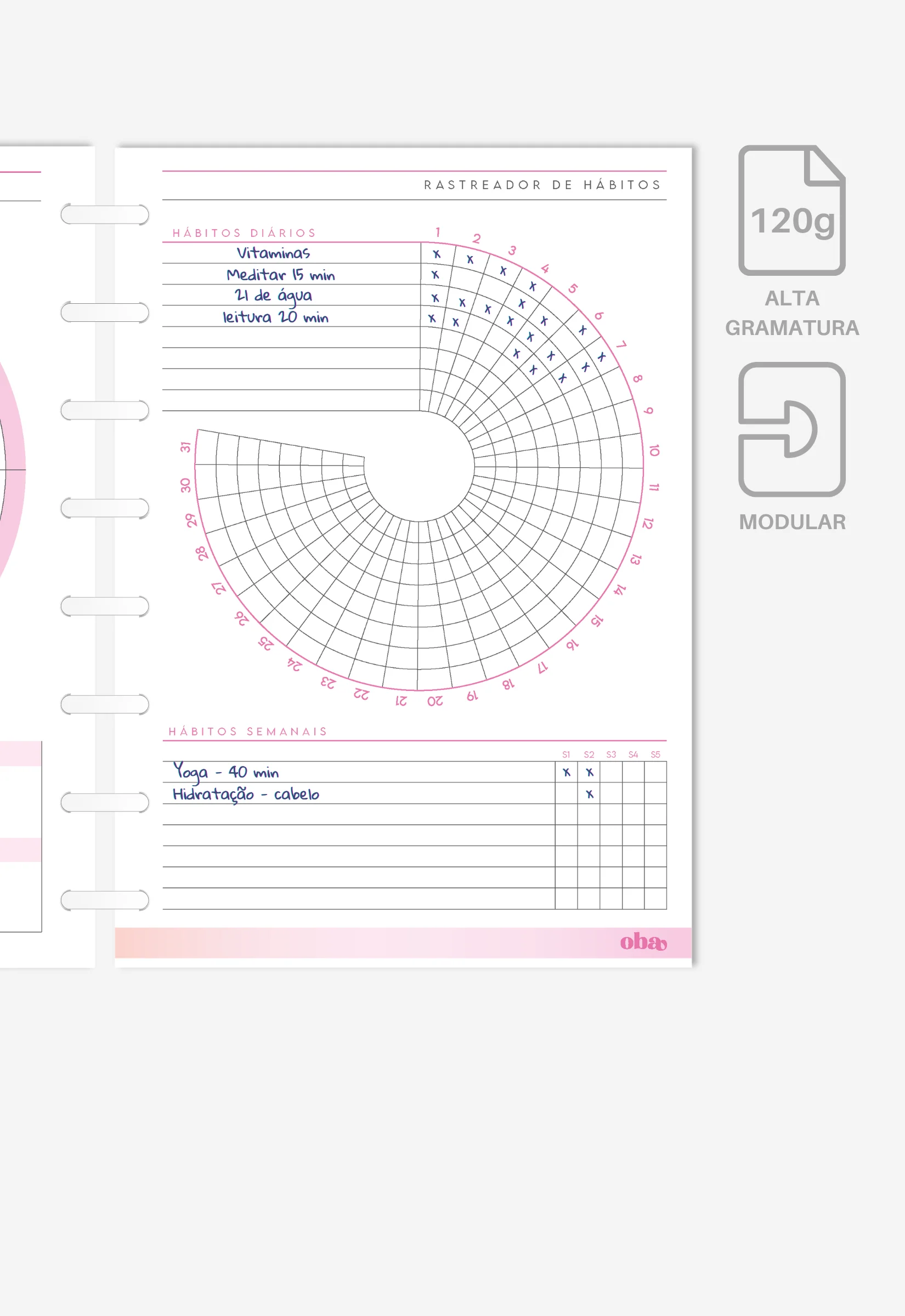Viewport: 905px width, 1316px height.
Task: Check Hidratação cabelo S1 box
Action: pyautogui.click(x=566, y=793)
